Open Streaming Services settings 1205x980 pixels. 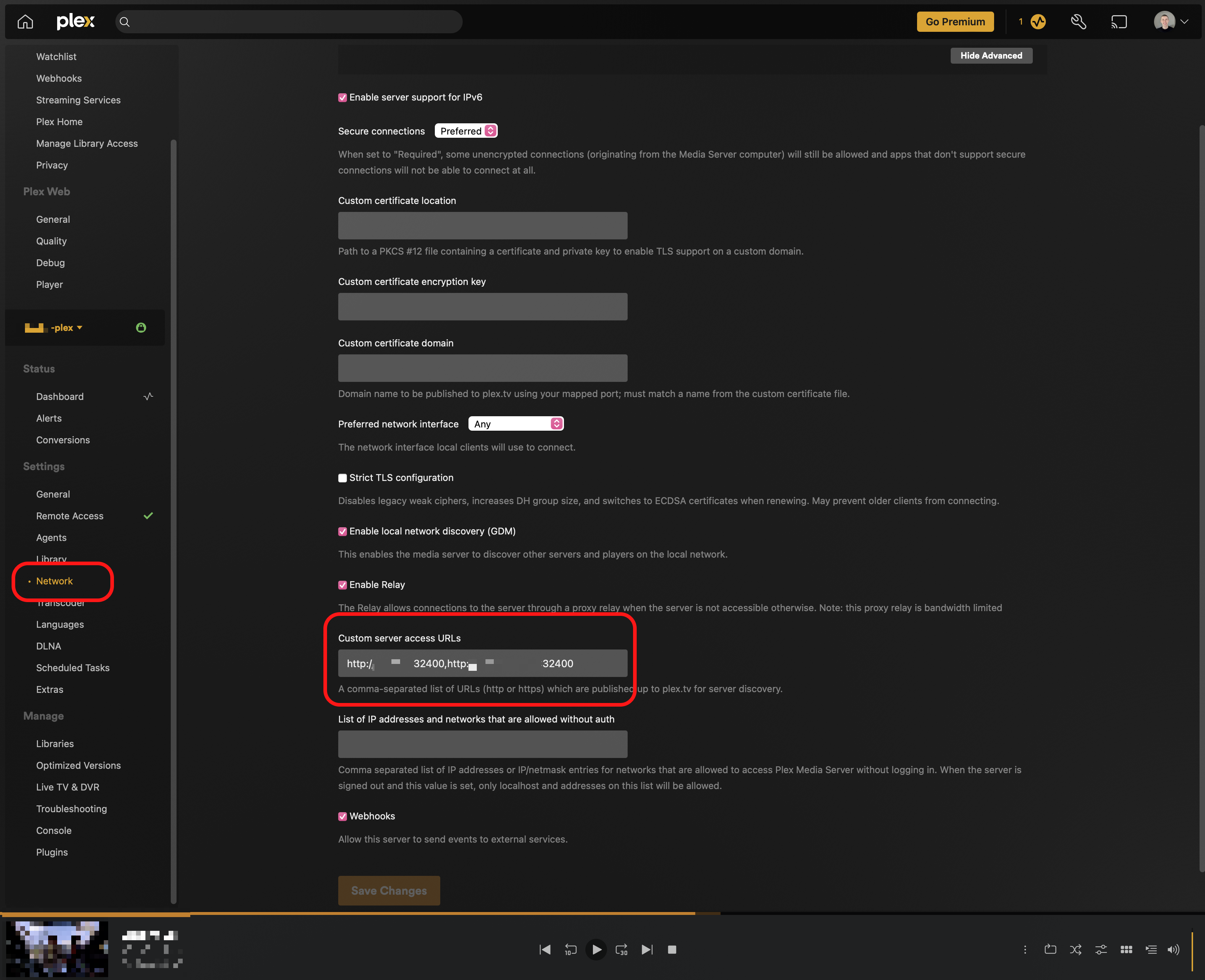[79, 100]
